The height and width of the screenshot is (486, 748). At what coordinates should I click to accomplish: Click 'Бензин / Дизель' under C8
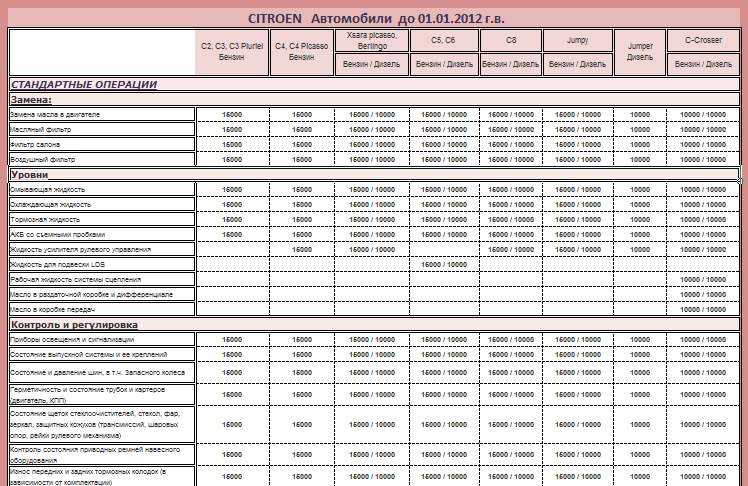[511, 64]
